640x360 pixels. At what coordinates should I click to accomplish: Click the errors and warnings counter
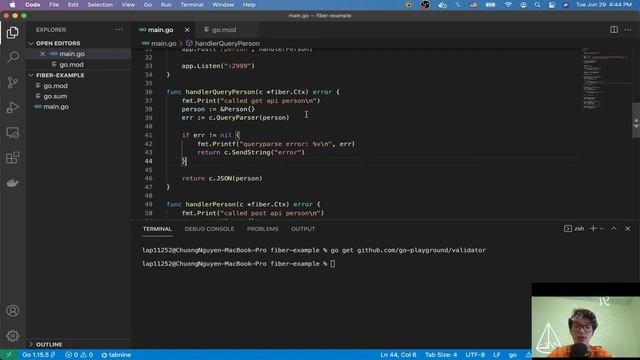(x=79, y=355)
